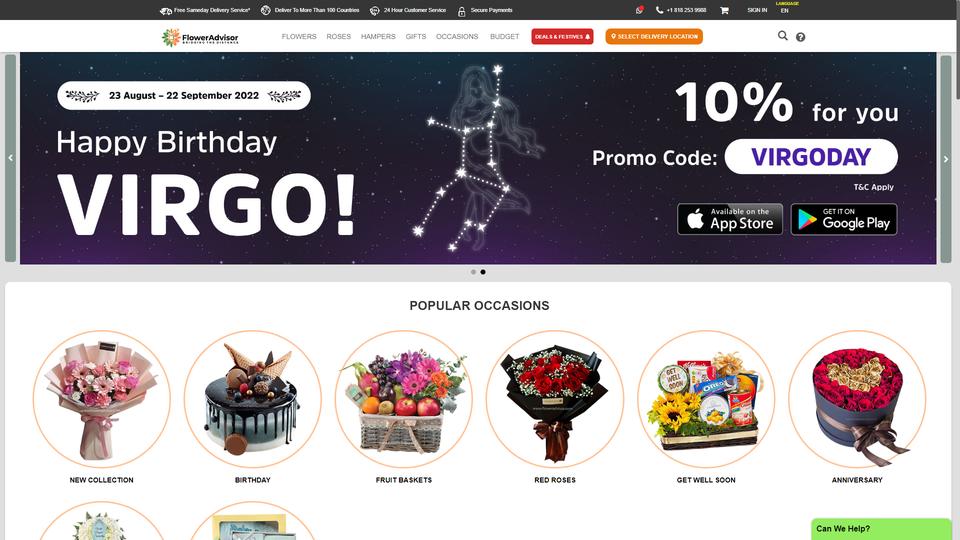Open the Fruit Baskets occasion thumbnail
The image size is (960, 540).
403,399
